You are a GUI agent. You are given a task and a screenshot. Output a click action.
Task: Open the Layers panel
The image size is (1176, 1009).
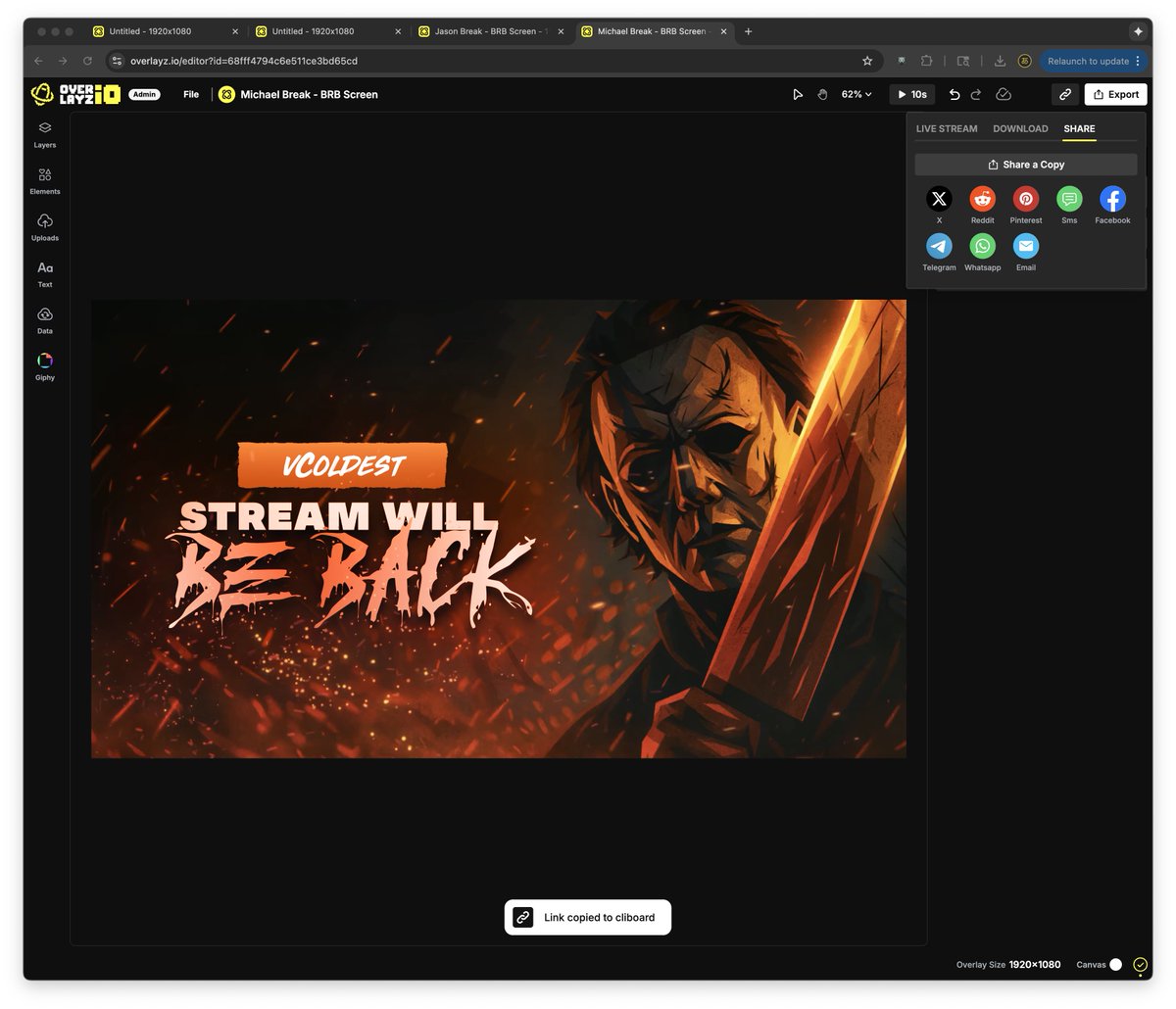45,135
